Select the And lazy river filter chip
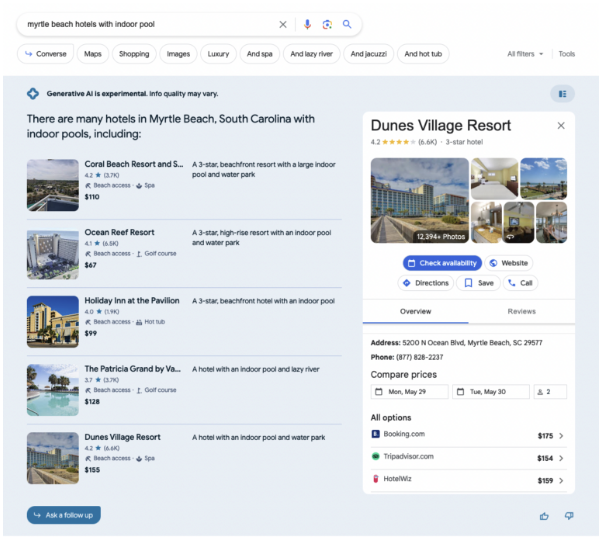599x537 pixels. pos(311,54)
